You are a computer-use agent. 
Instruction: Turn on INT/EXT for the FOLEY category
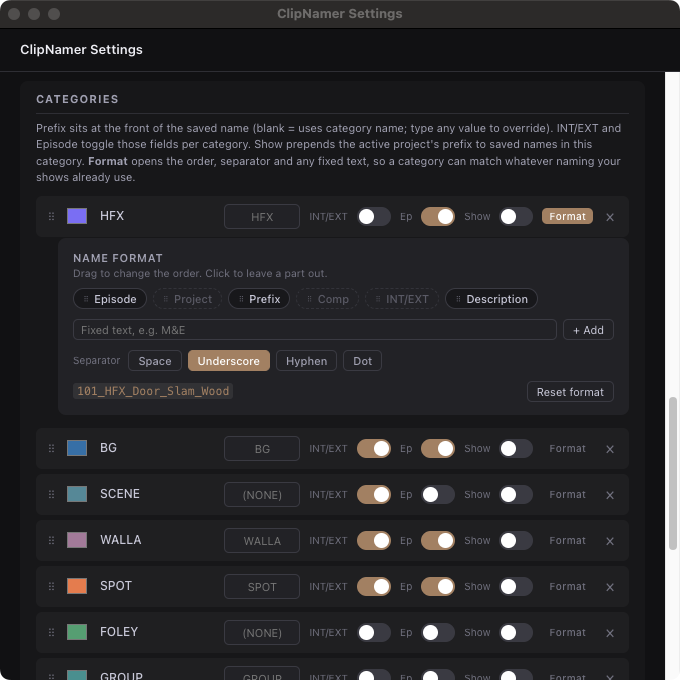click(374, 632)
